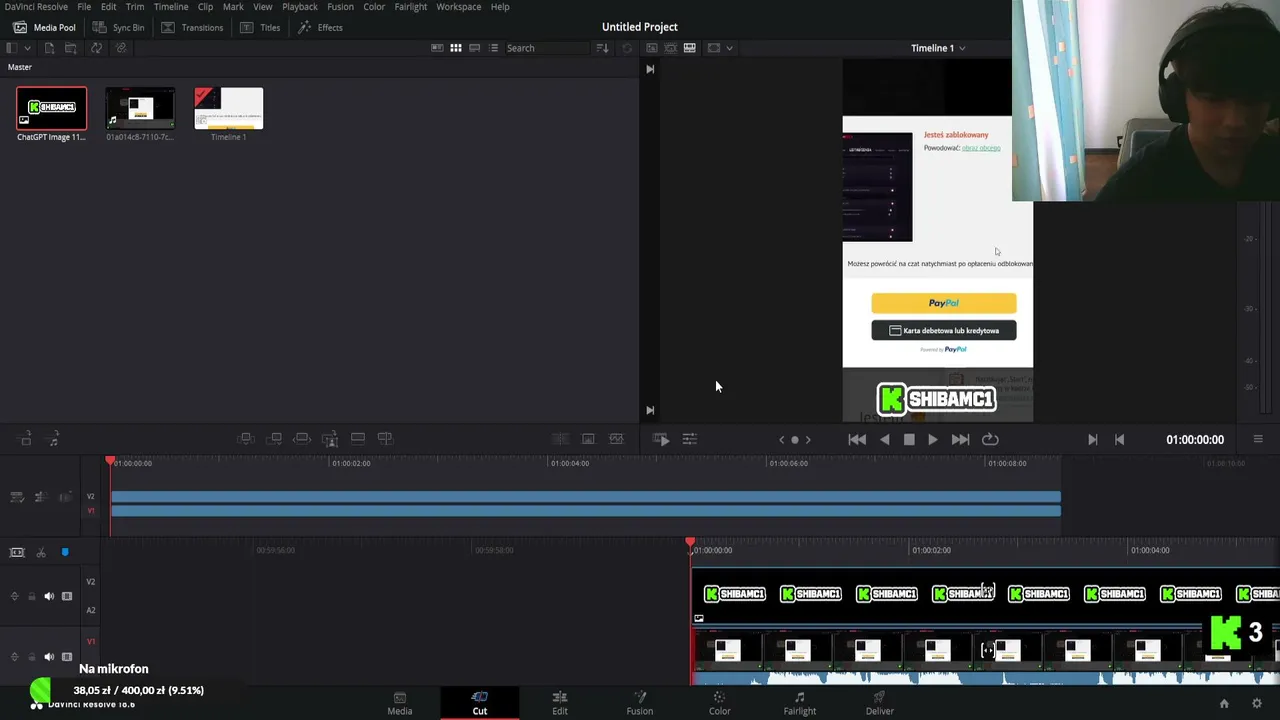Click the sync clips icon
1280x720 pixels.
[x=96, y=48]
